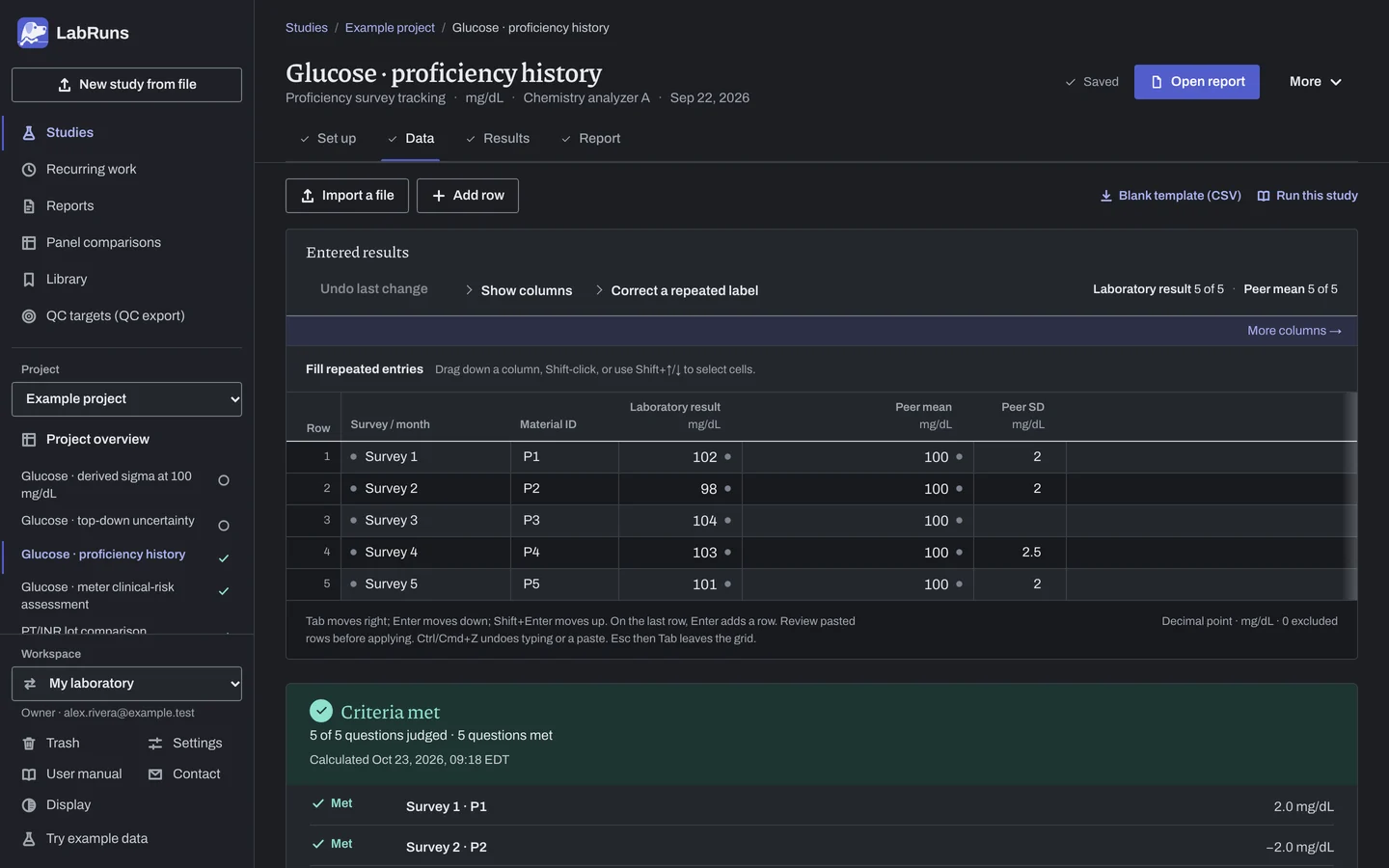
Task: Open Display options
Action: (x=57, y=805)
